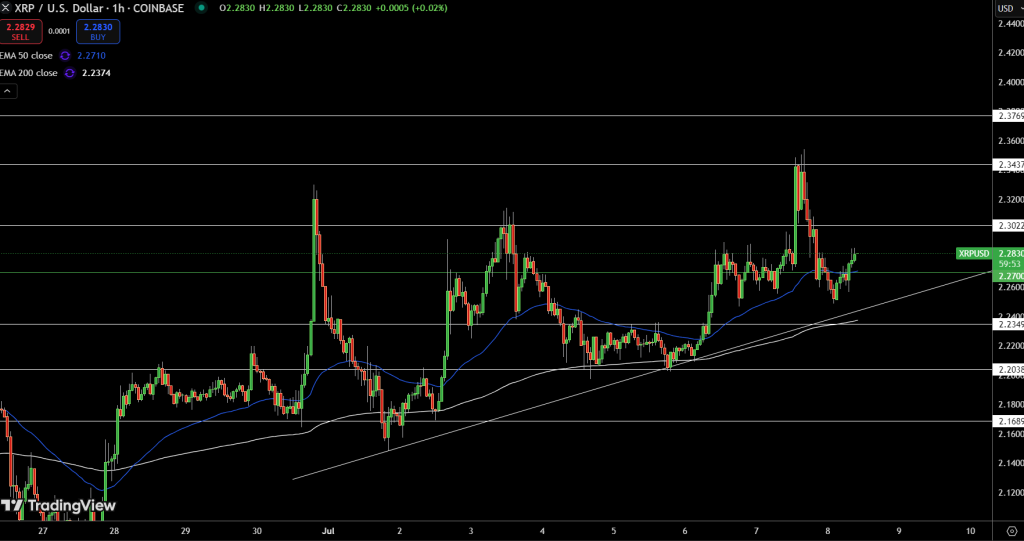
Task: Open symbol search via XRP / U.S. Dollar title
Action: click(x=57, y=8)
